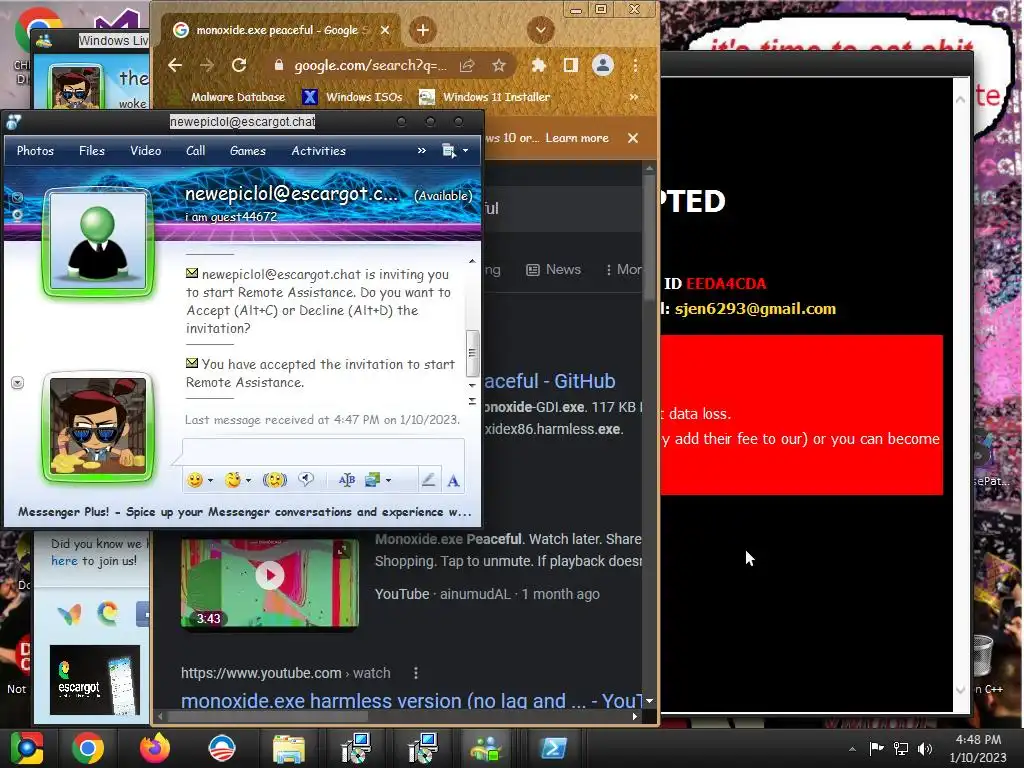Switch to the News search tab
The image size is (1024, 768).
(x=554, y=269)
